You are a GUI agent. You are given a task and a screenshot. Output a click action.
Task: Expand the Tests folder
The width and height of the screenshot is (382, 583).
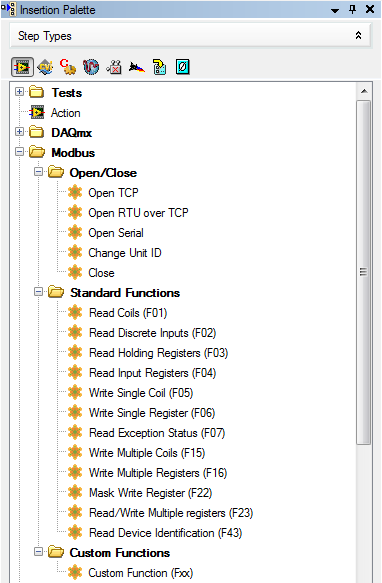pyautogui.click(x=20, y=91)
